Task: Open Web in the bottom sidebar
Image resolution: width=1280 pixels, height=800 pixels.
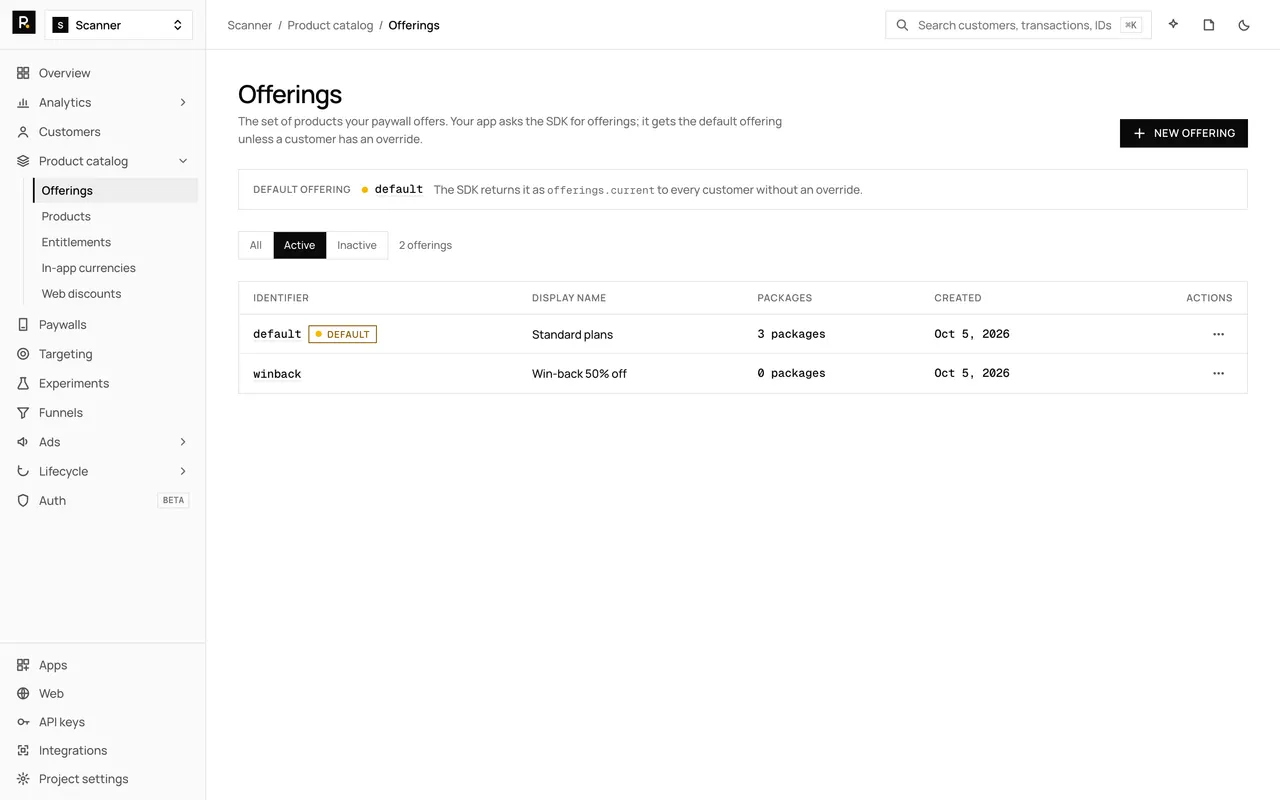Action: tap(103, 694)
